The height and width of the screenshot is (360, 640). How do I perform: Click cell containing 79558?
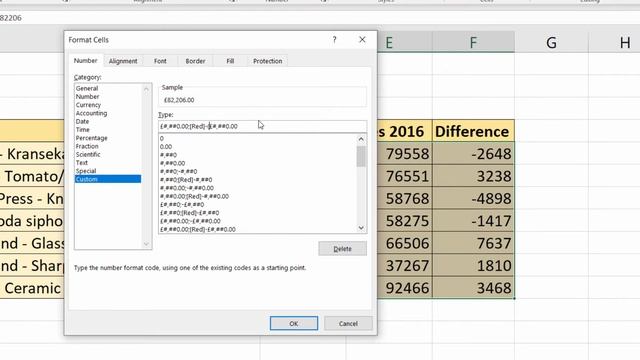(405, 153)
